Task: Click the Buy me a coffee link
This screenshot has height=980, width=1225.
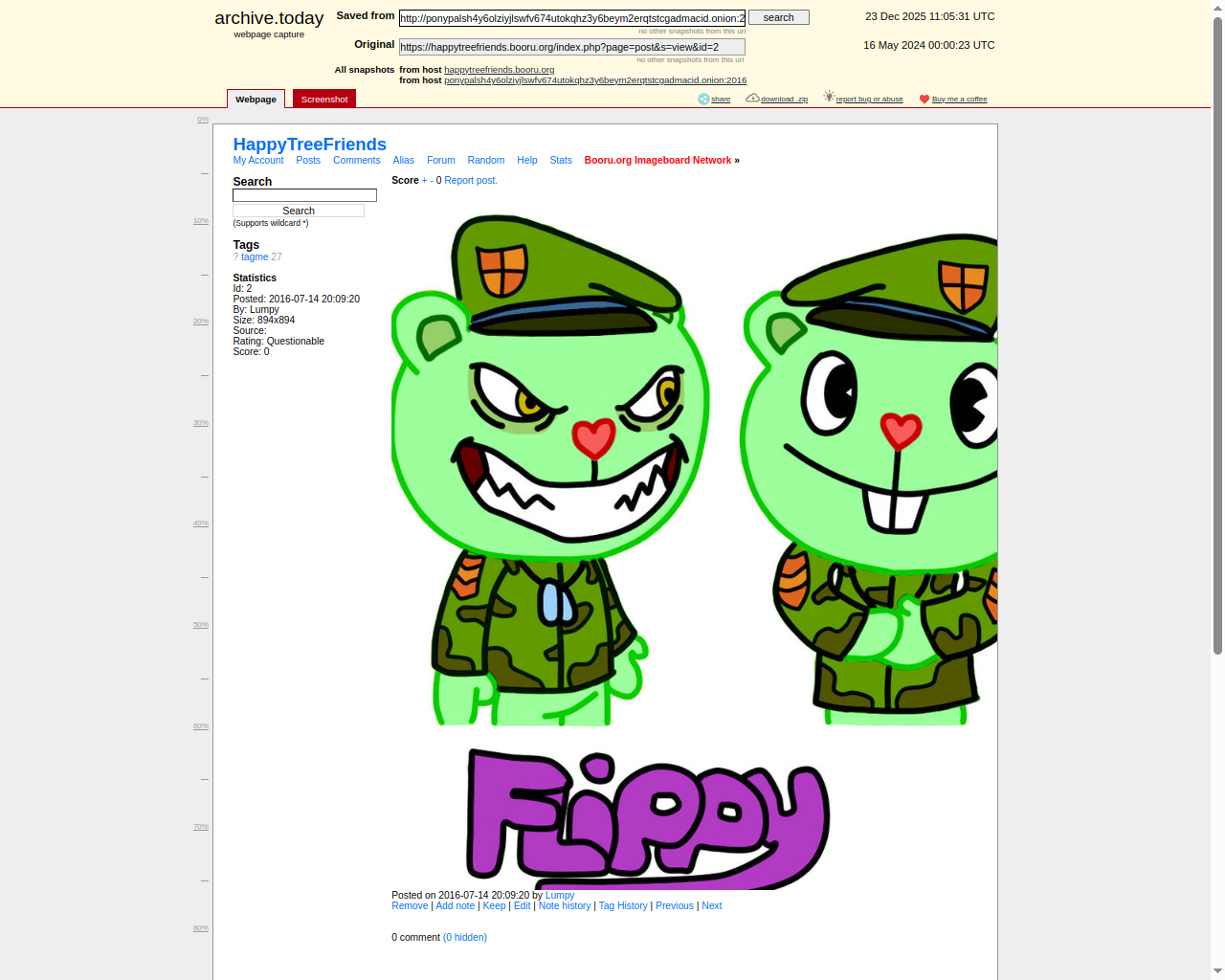Action: (960, 100)
